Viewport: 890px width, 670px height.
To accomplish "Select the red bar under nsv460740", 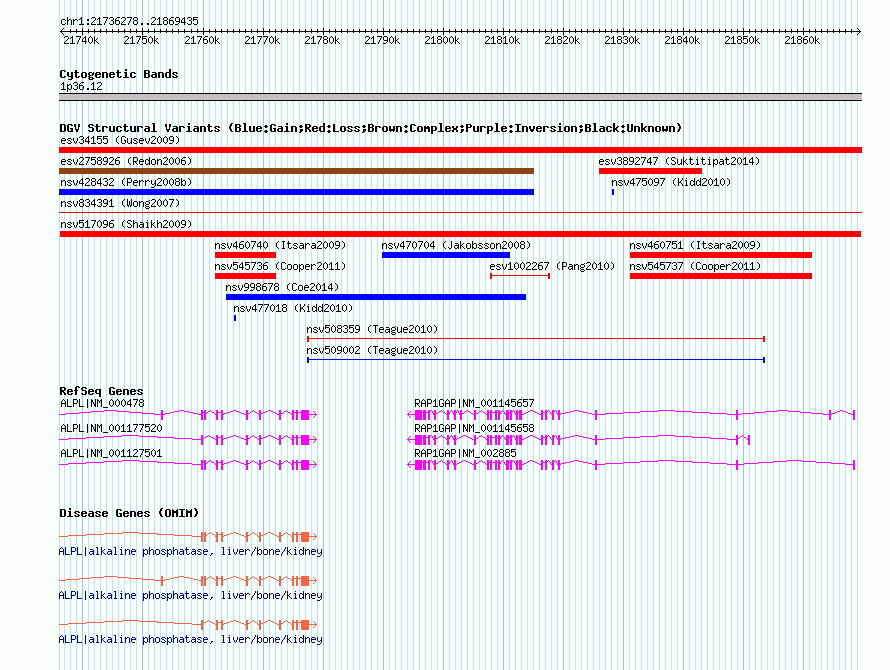I will pyautogui.click(x=245, y=255).
